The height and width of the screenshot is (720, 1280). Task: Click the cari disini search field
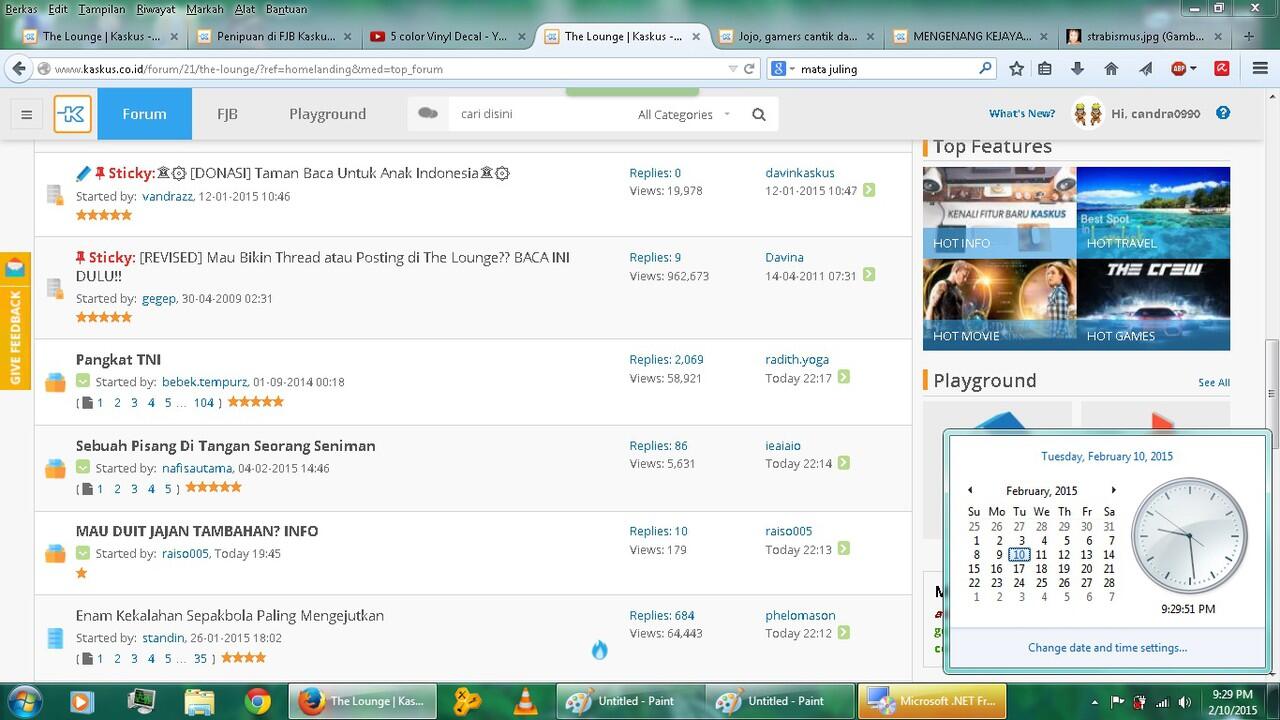coord(540,114)
